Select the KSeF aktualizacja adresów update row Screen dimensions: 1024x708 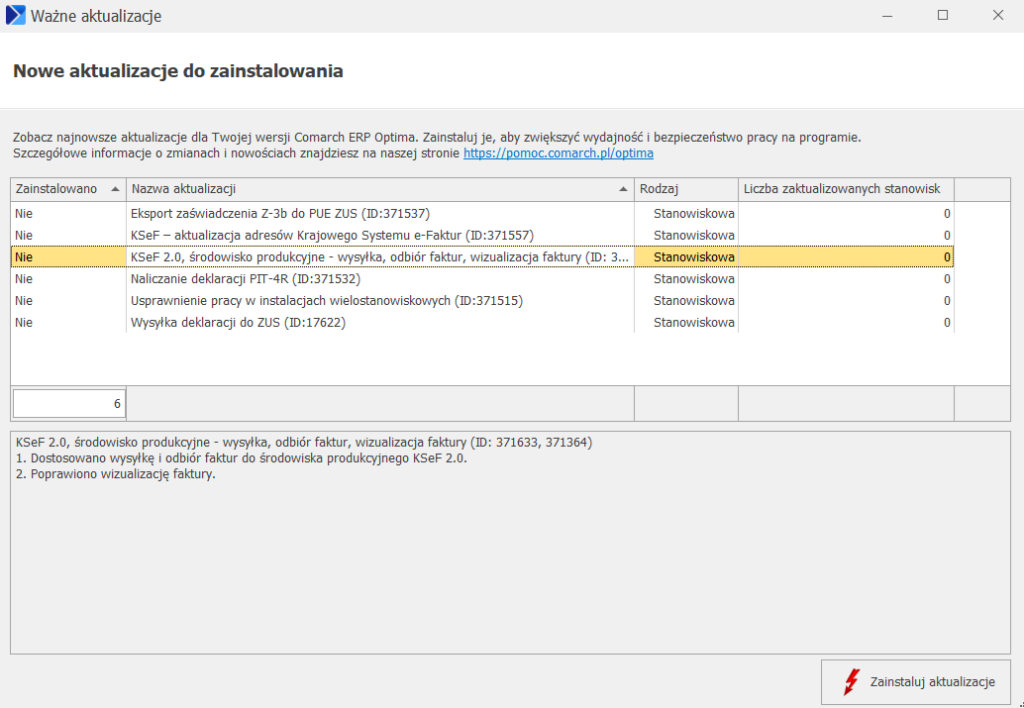(x=332, y=235)
